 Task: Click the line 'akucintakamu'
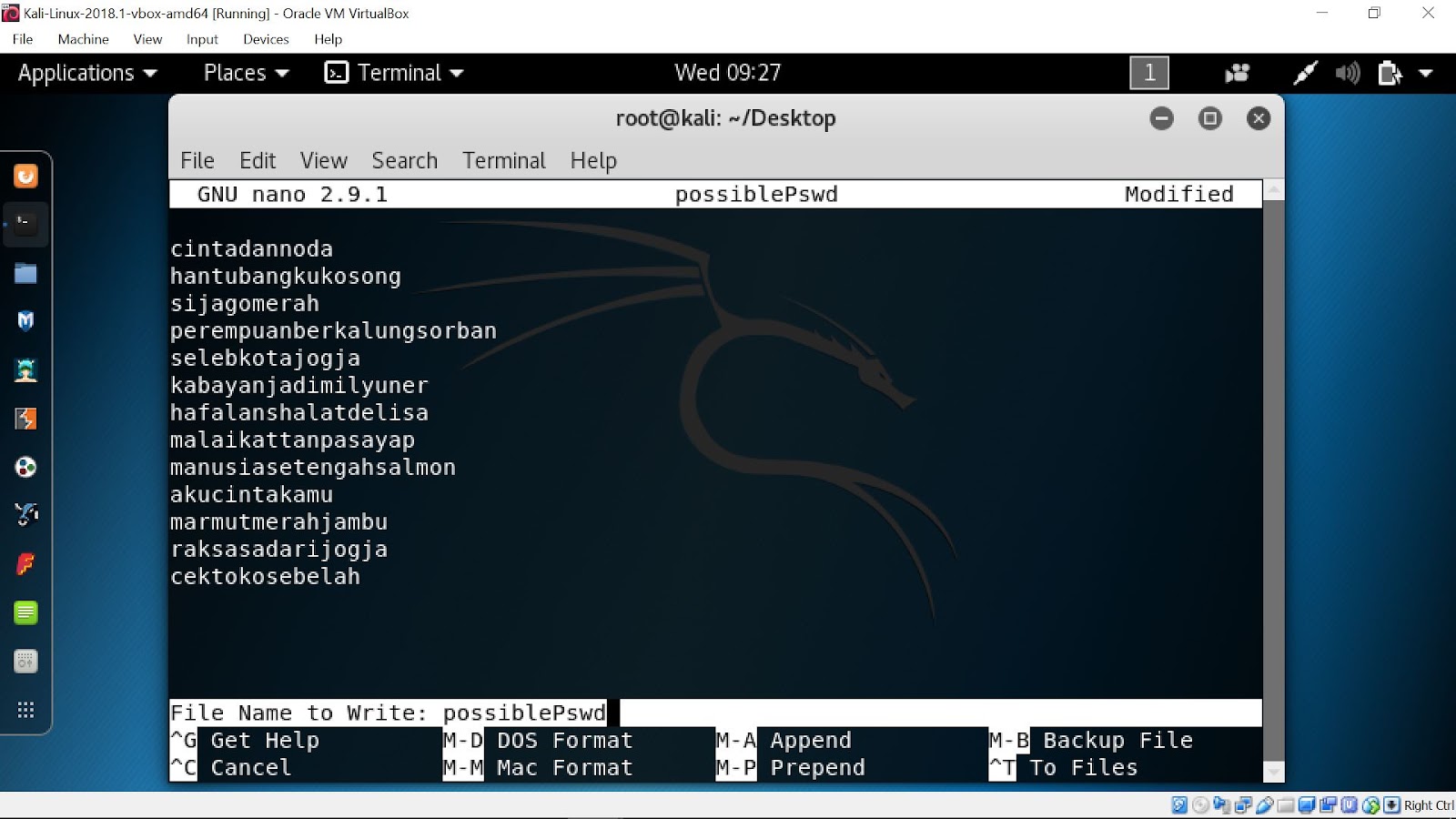[252, 495]
